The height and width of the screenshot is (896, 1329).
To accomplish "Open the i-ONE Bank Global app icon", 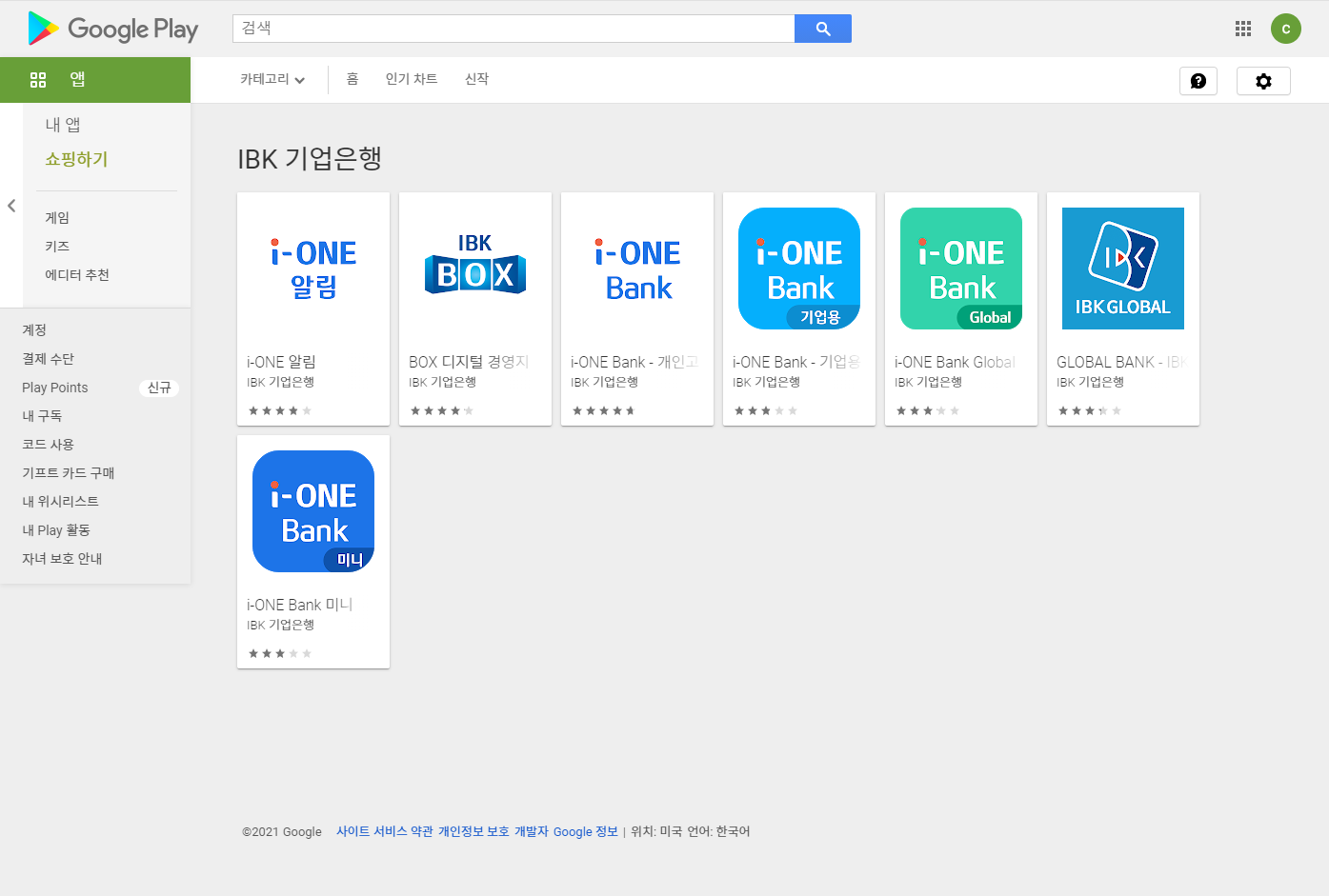I will [961, 269].
